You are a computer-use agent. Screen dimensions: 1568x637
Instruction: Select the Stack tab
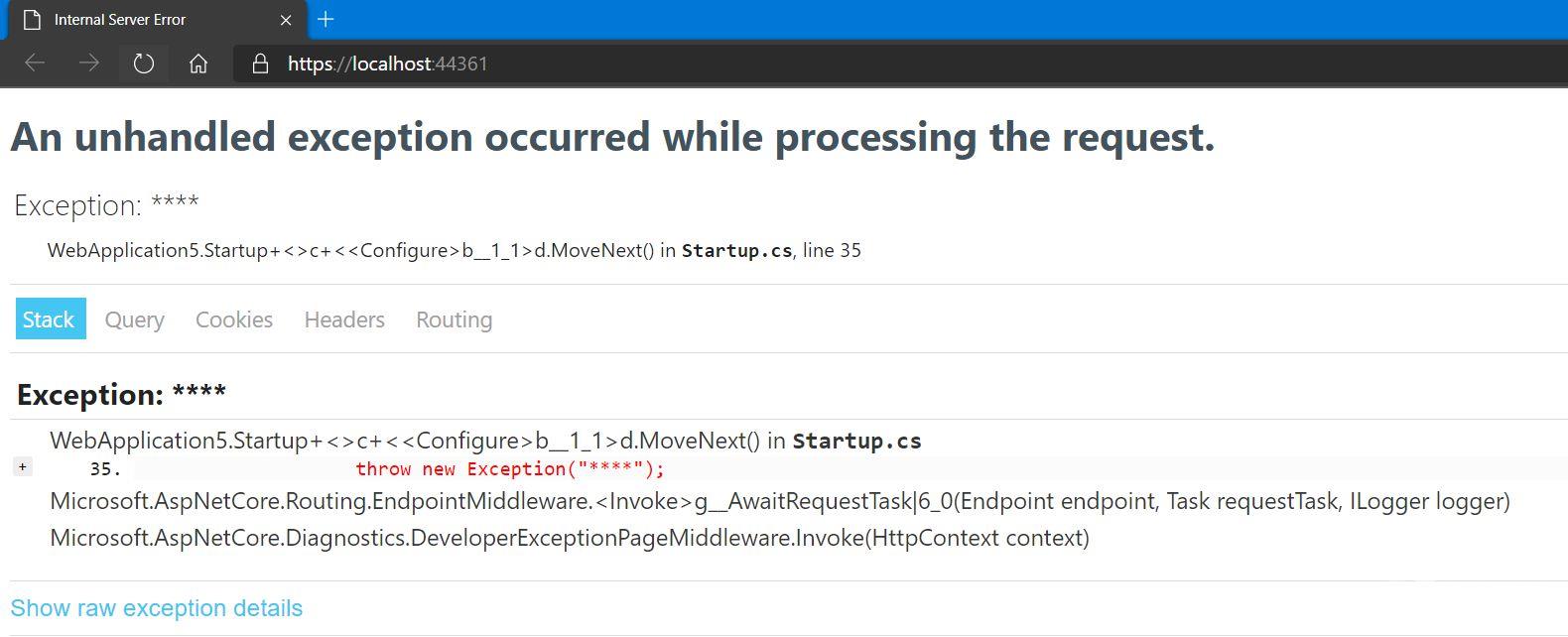49,319
